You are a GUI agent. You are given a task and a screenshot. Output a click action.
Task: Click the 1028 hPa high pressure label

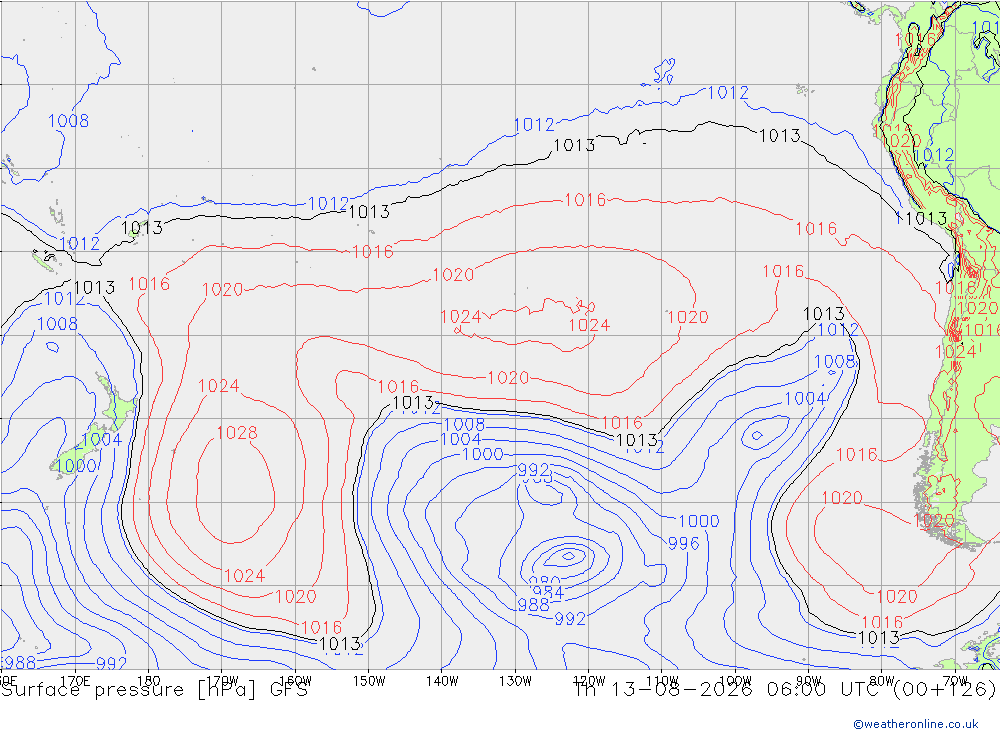click(237, 433)
